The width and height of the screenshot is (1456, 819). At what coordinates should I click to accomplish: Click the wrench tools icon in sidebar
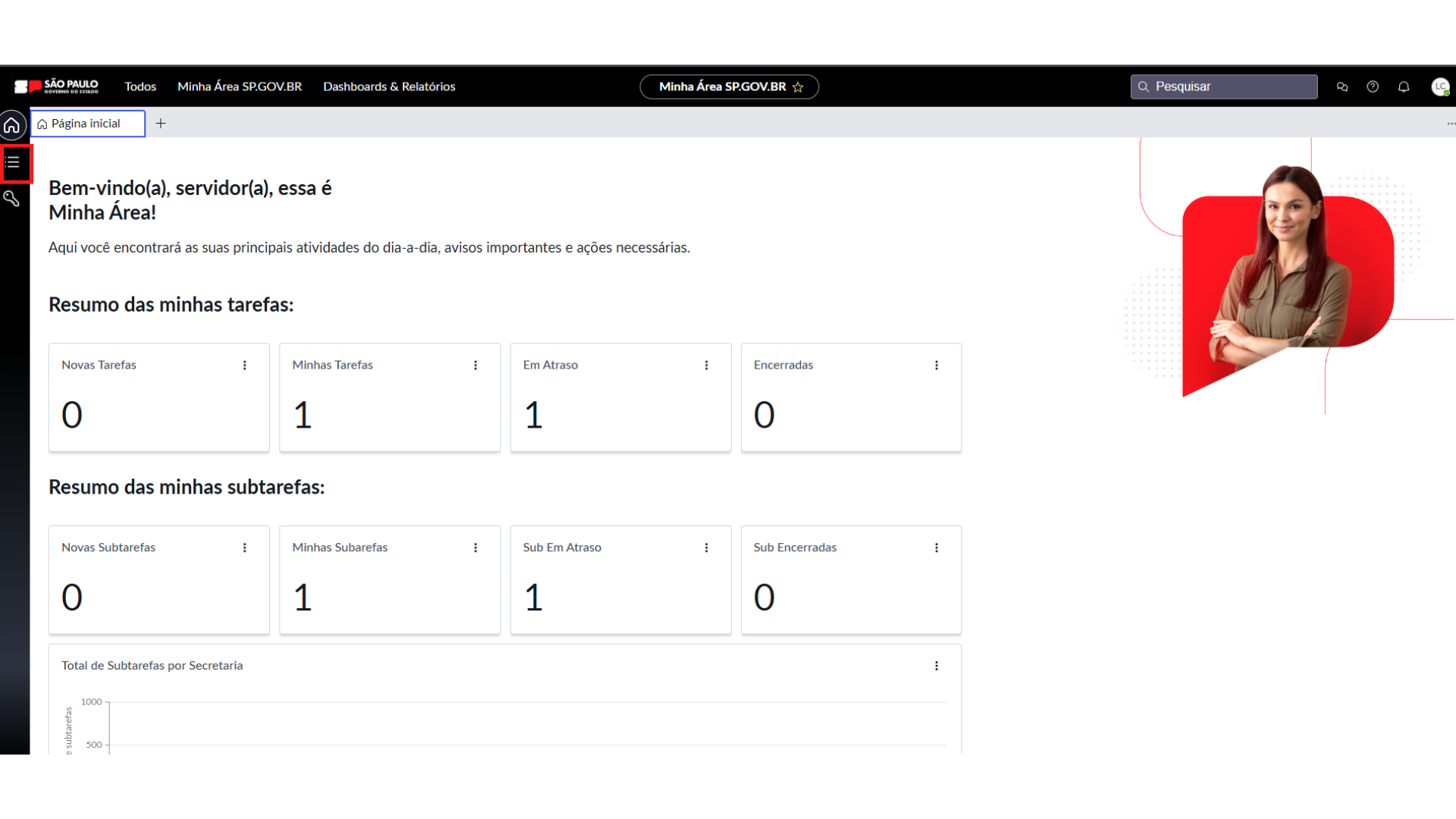pyautogui.click(x=11, y=199)
